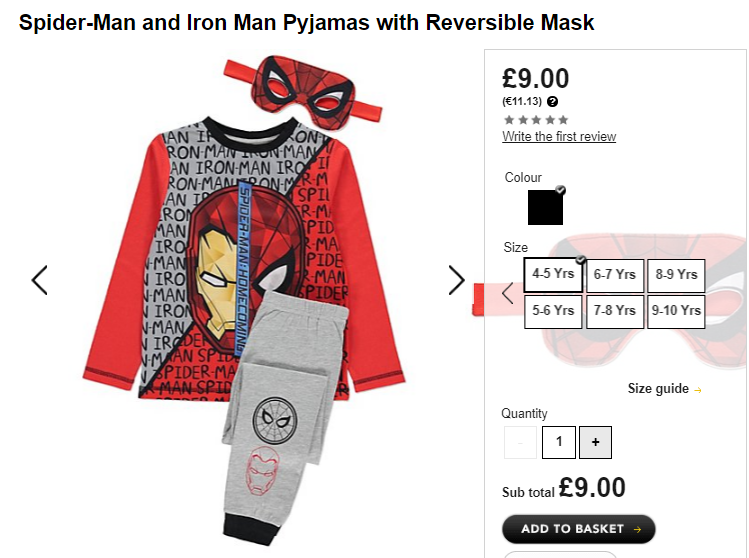The width and height of the screenshot is (749, 558).
Task: Click the euro price help question icon
Action: click(552, 101)
